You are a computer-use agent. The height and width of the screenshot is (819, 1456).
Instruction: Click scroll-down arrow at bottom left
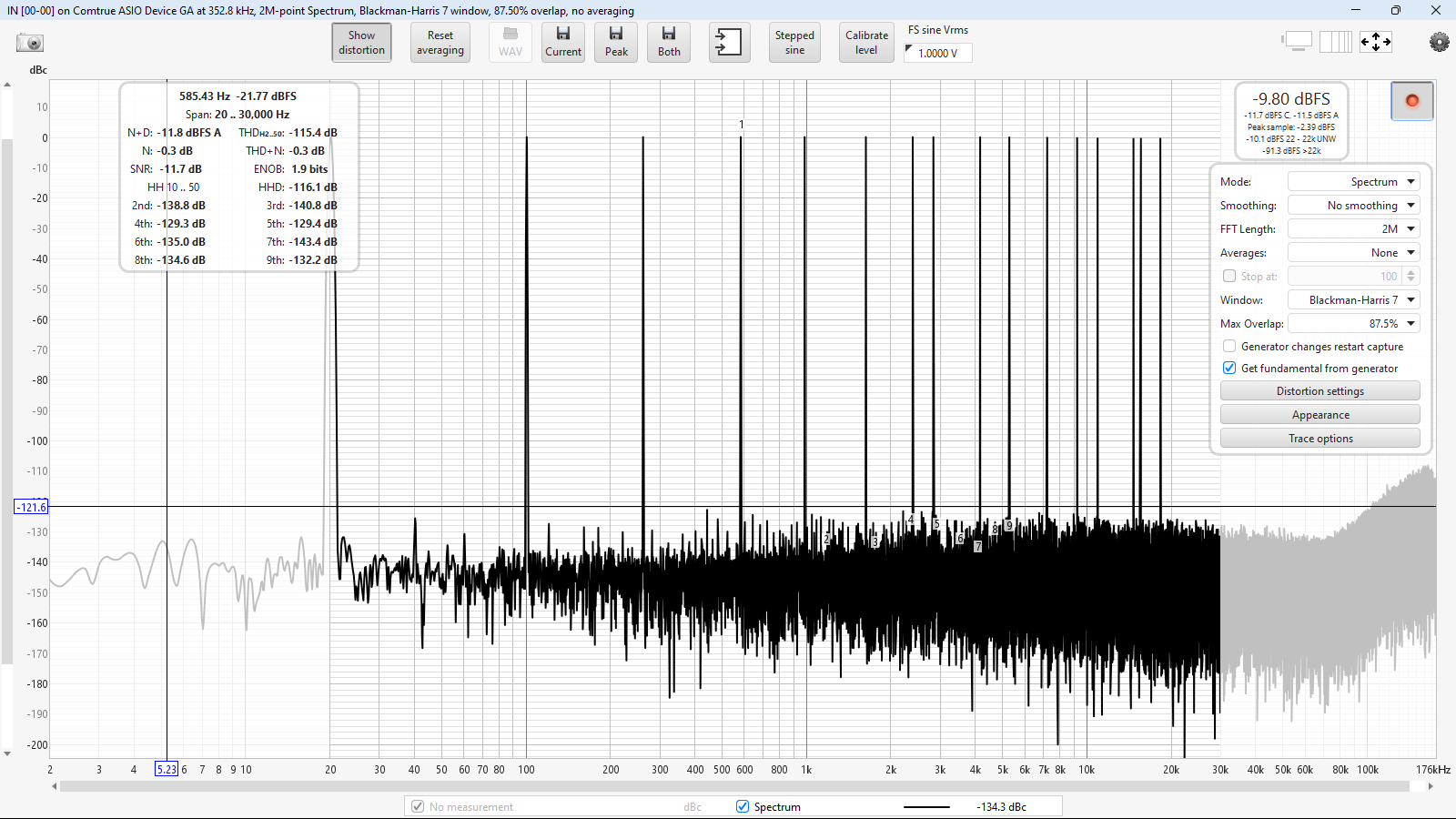7,753
